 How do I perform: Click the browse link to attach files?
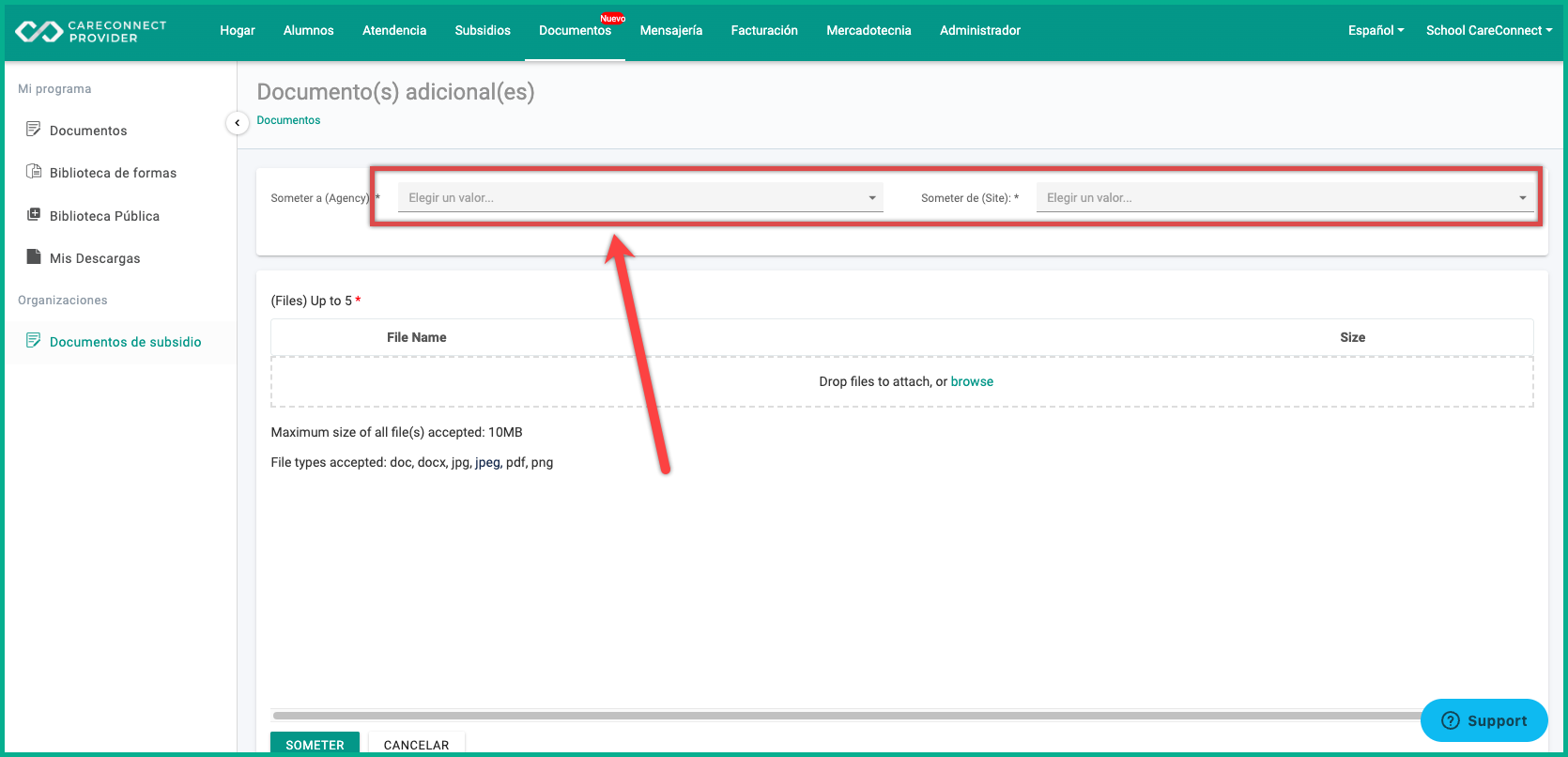pos(972,381)
